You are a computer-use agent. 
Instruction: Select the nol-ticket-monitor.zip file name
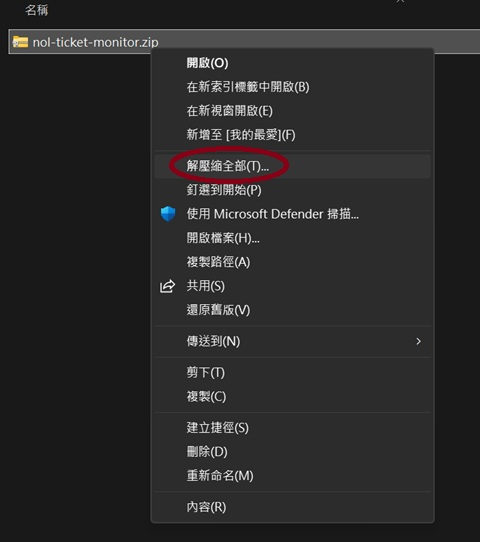click(x=95, y=42)
